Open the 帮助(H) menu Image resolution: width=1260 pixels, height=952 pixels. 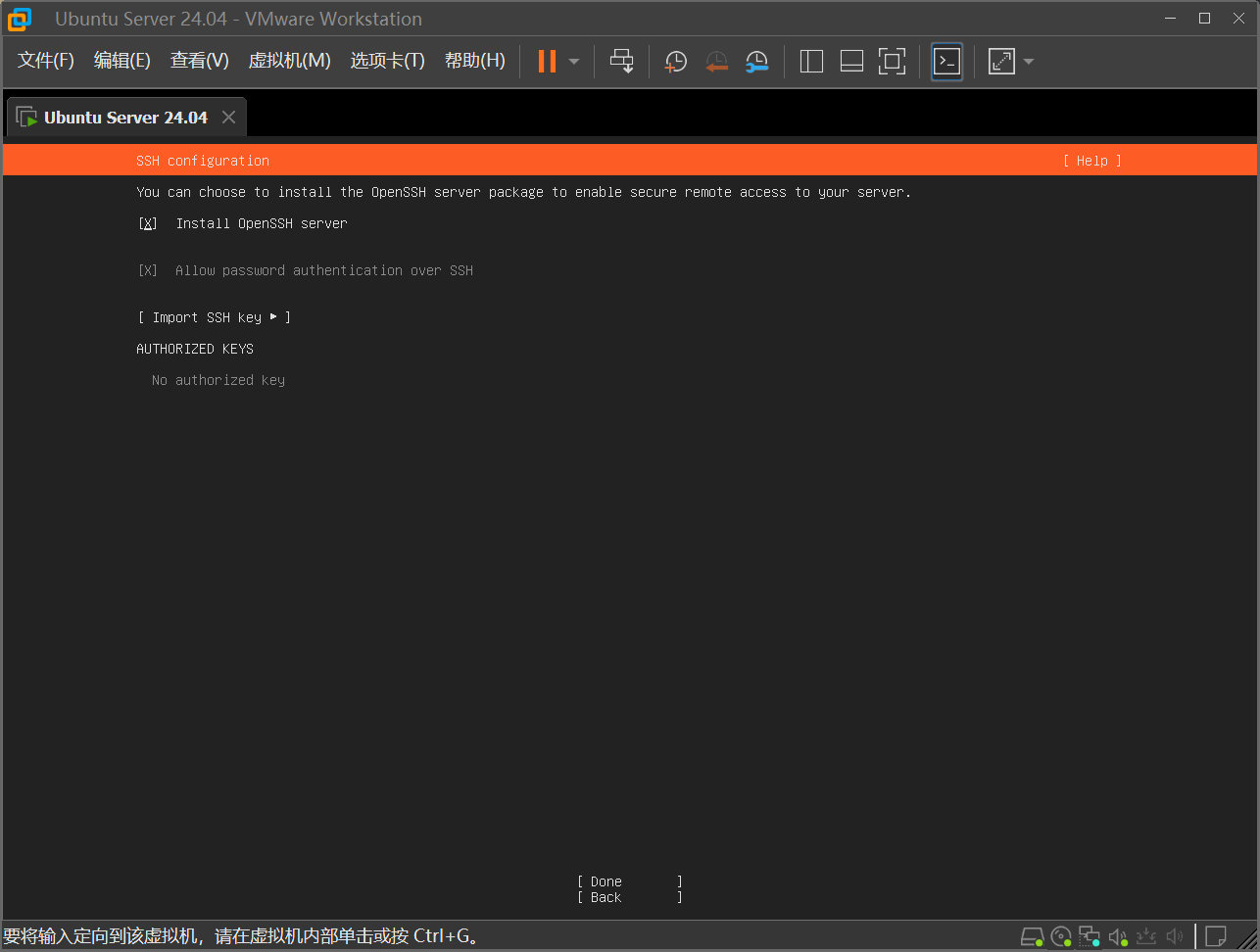pyautogui.click(x=475, y=61)
